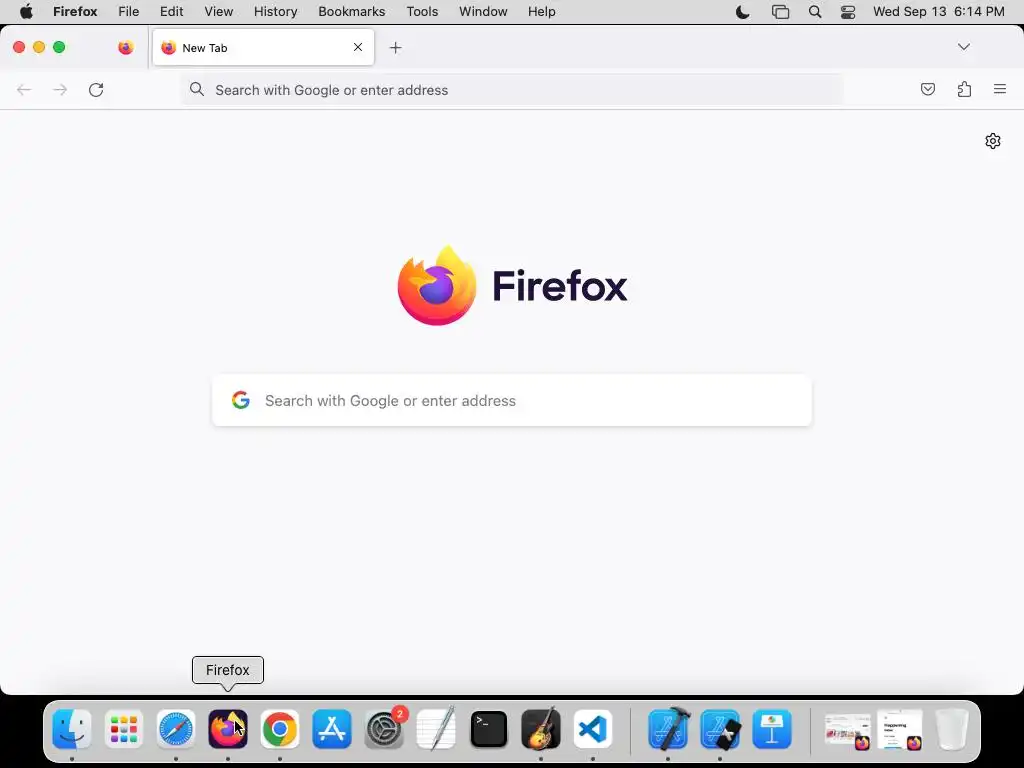
Task: Click the date and time display
Action: click(x=938, y=12)
